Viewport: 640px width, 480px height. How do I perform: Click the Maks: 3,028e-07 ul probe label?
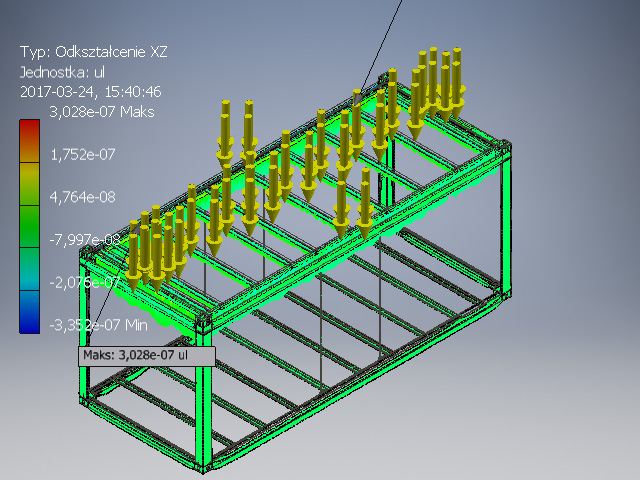pyautogui.click(x=146, y=354)
